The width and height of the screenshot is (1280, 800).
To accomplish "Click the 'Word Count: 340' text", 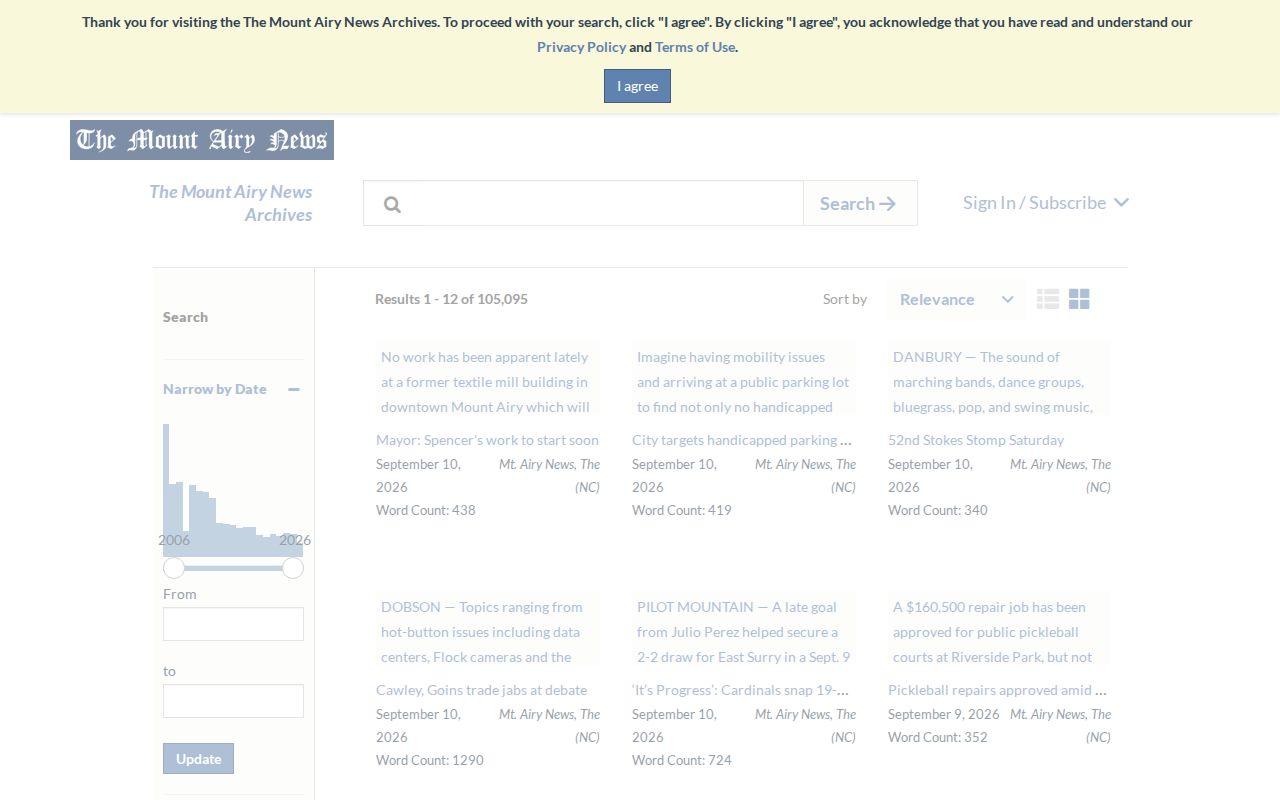I will pyautogui.click(x=938, y=510).
